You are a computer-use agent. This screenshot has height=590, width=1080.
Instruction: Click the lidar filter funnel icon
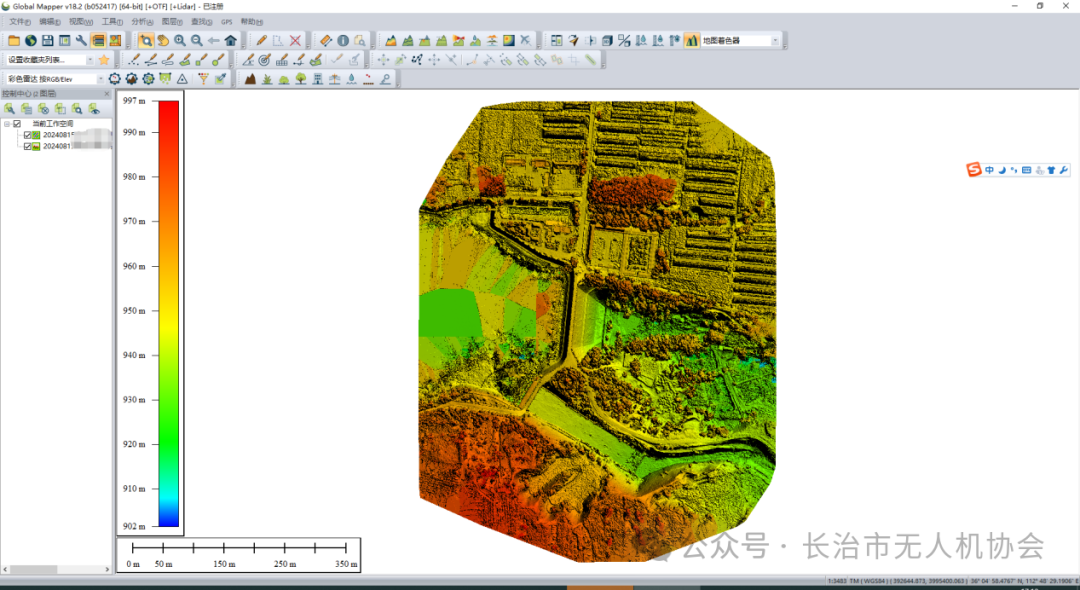click(203, 79)
